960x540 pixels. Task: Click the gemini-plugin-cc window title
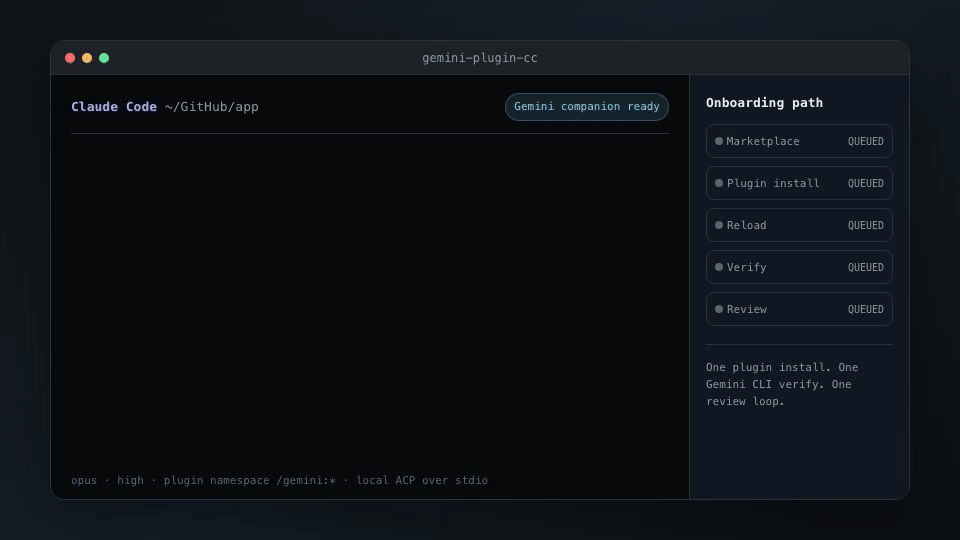(x=480, y=58)
